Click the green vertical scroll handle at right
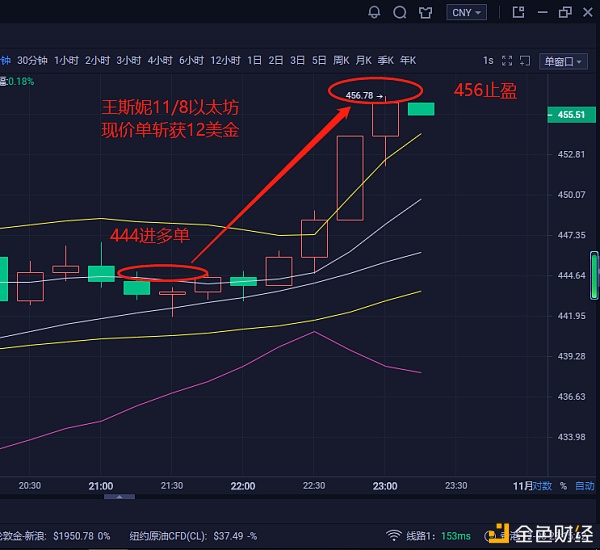The image size is (600, 550). 594,275
